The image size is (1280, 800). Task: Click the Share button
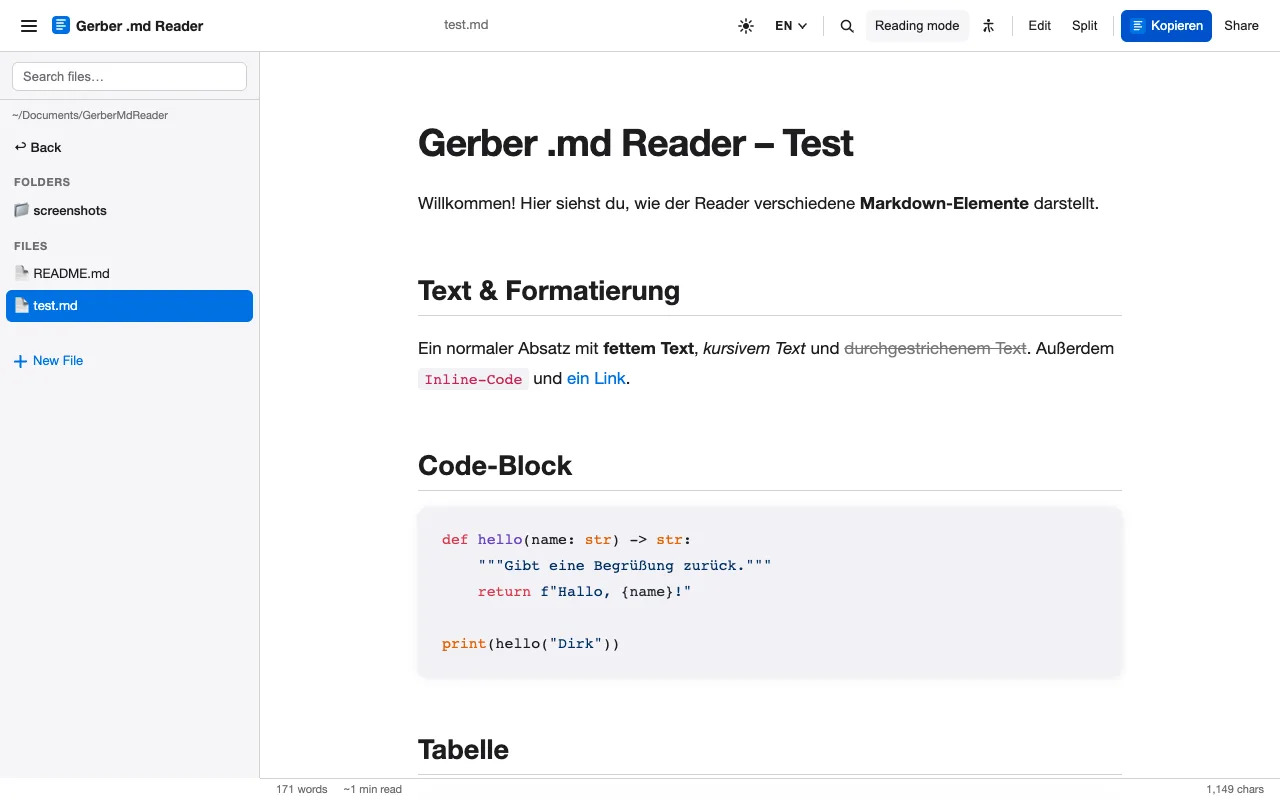click(x=1241, y=26)
